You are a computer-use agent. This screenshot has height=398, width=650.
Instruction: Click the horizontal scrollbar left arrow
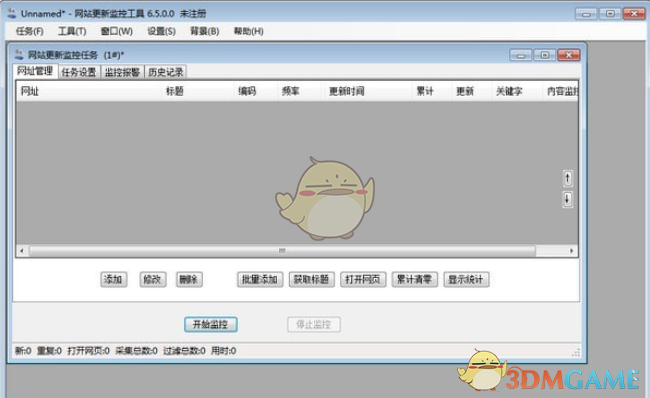pyautogui.click(x=22, y=250)
